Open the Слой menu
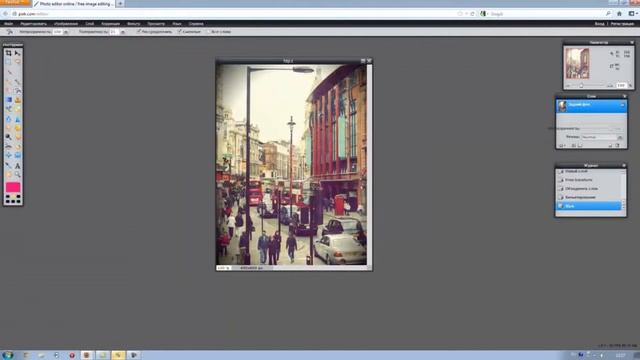The image size is (640, 360). pos(90,24)
